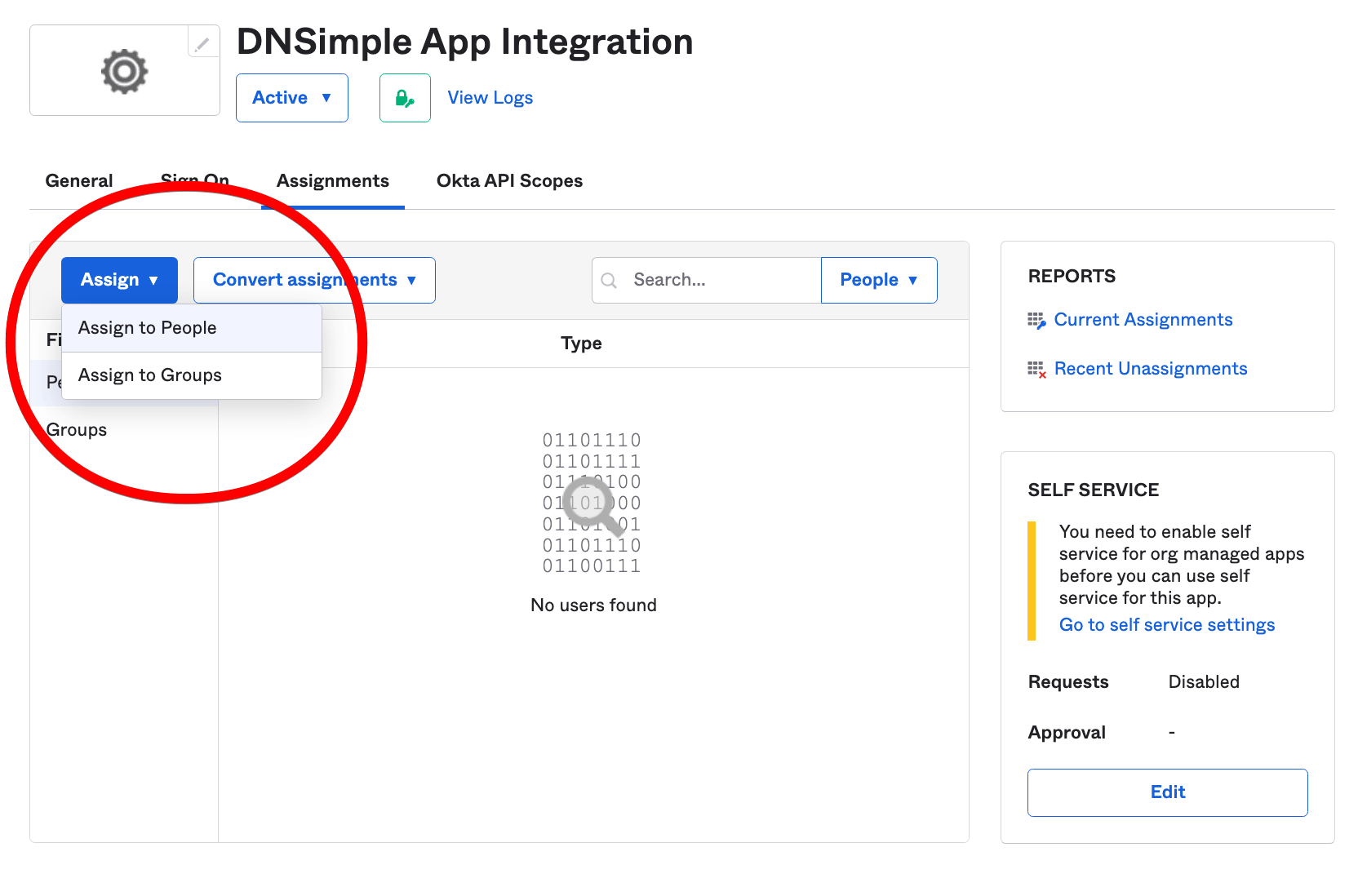Click the Requests label
1358x896 pixels.
(x=1068, y=682)
